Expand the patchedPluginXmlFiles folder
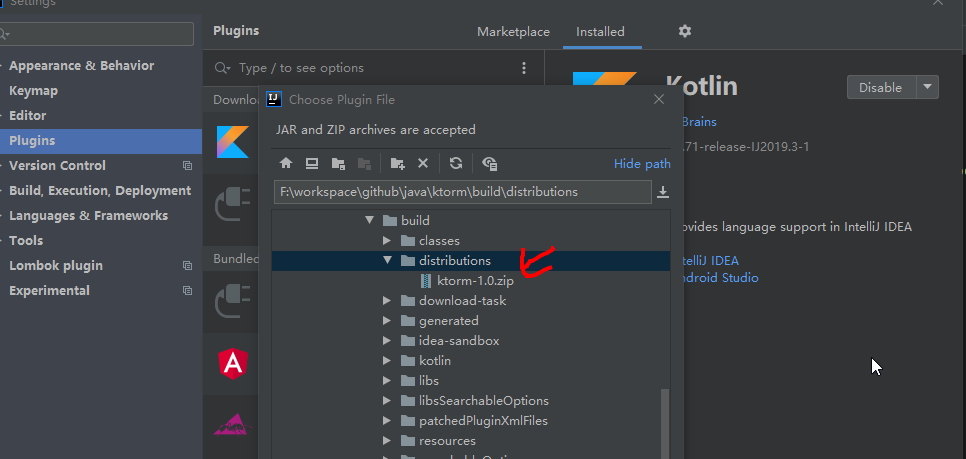The image size is (966, 459). [x=387, y=421]
